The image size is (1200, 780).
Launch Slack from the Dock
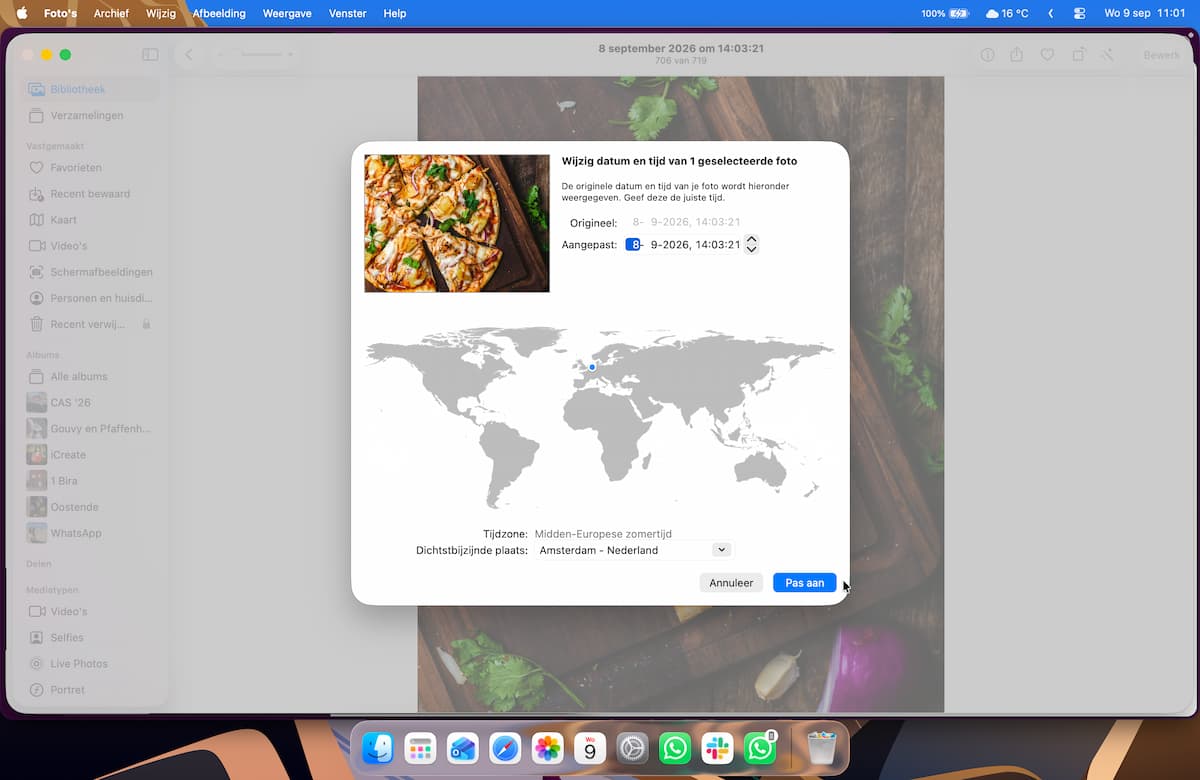[x=718, y=747]
